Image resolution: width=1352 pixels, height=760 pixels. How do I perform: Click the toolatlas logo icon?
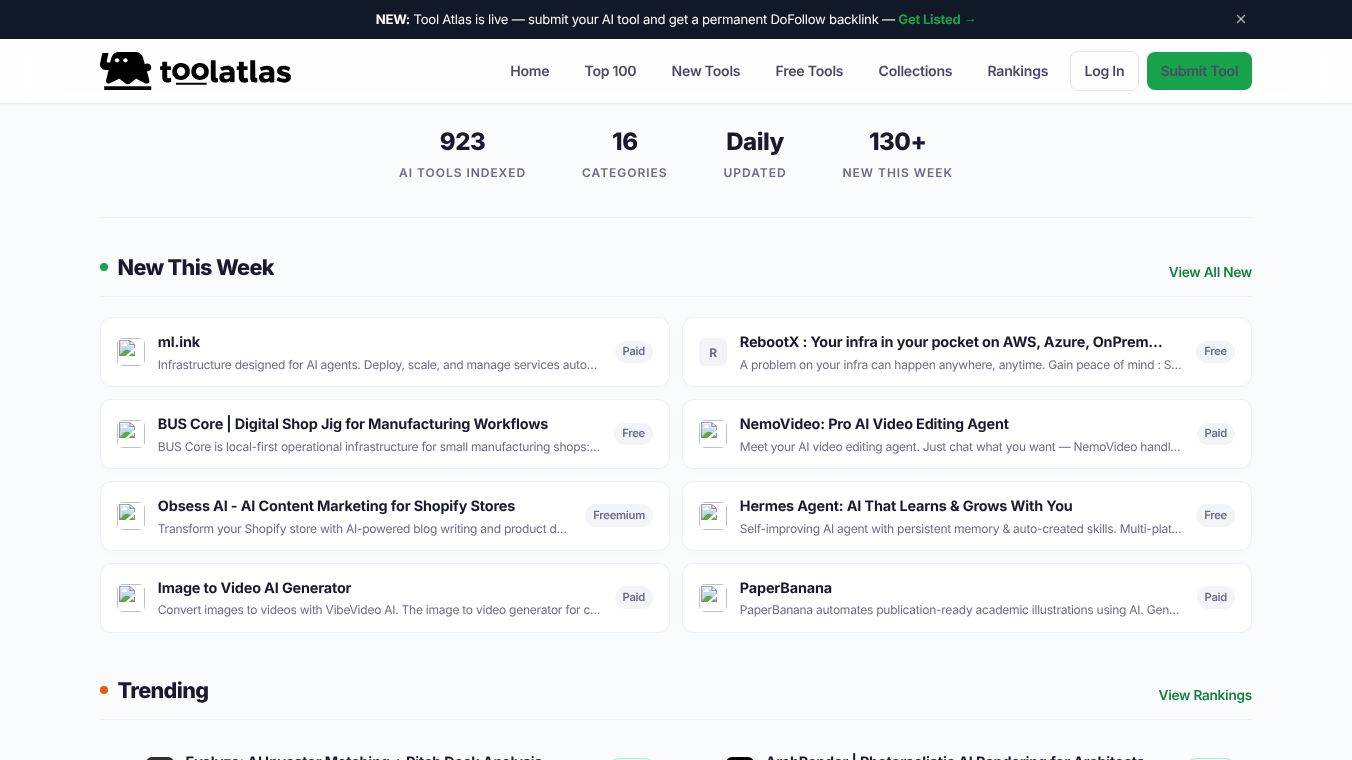126,71
